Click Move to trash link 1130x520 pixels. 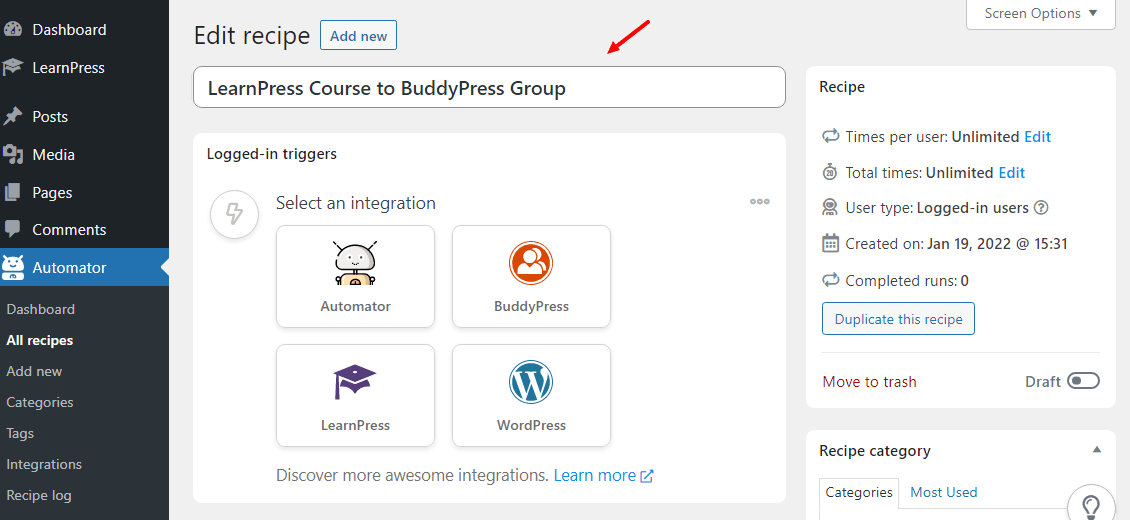click(x=869, y=381)
